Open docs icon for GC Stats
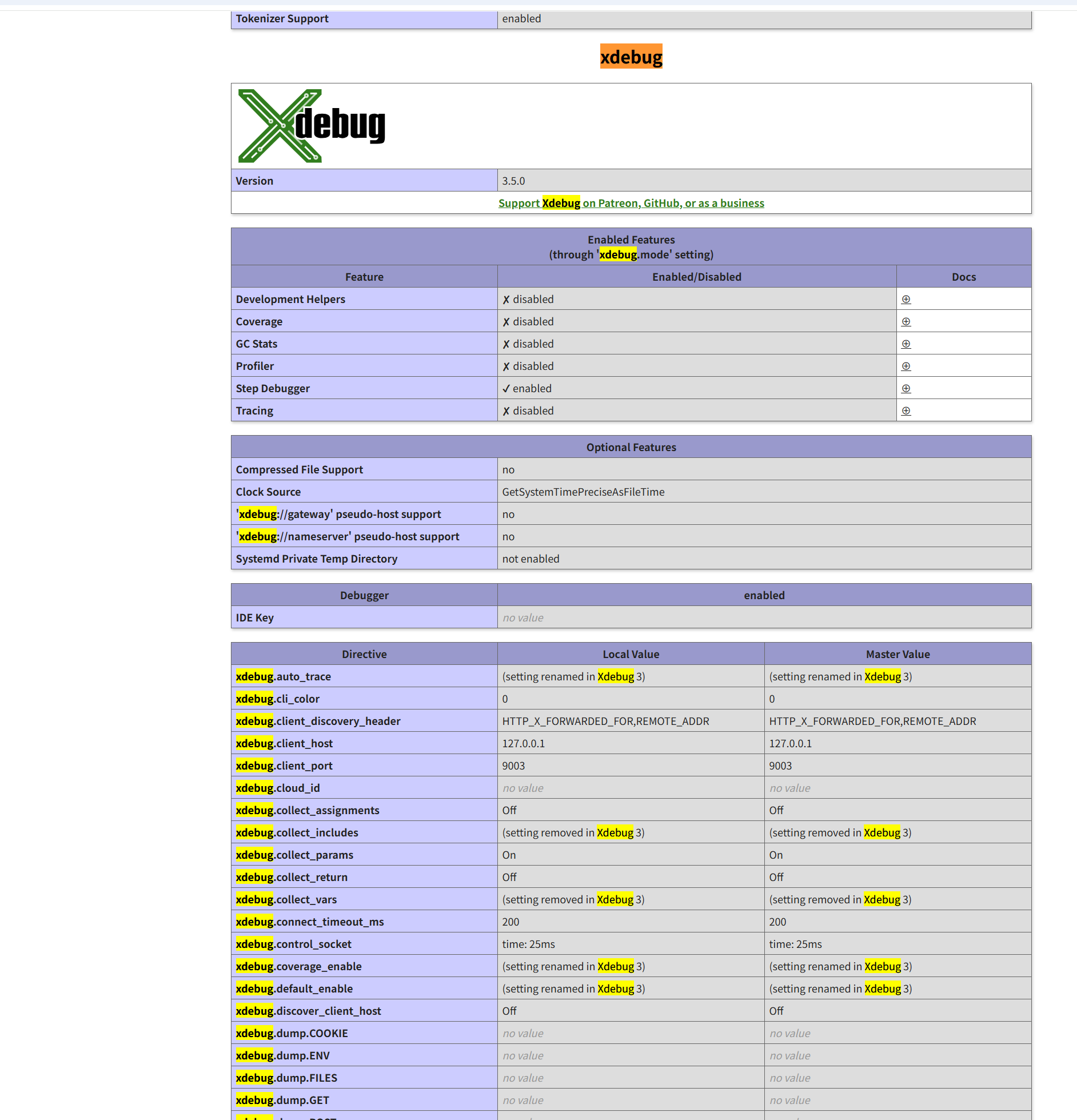The height and width of the screenshot is (1120, 1077). coord(906,344)
